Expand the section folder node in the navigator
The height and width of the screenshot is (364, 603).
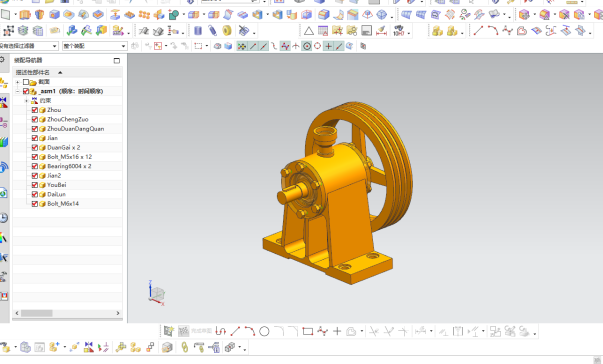pyautogui.click(x=17, y=82)
